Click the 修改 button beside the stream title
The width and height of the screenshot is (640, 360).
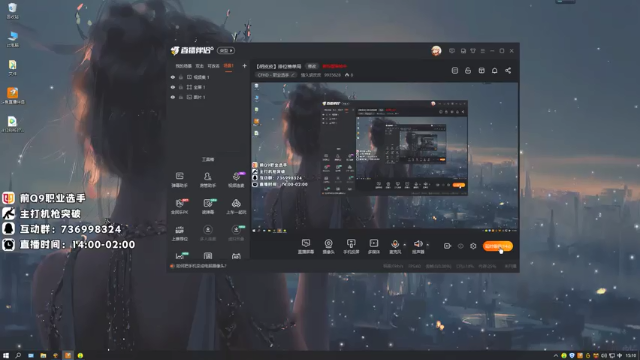coord(312,66)
